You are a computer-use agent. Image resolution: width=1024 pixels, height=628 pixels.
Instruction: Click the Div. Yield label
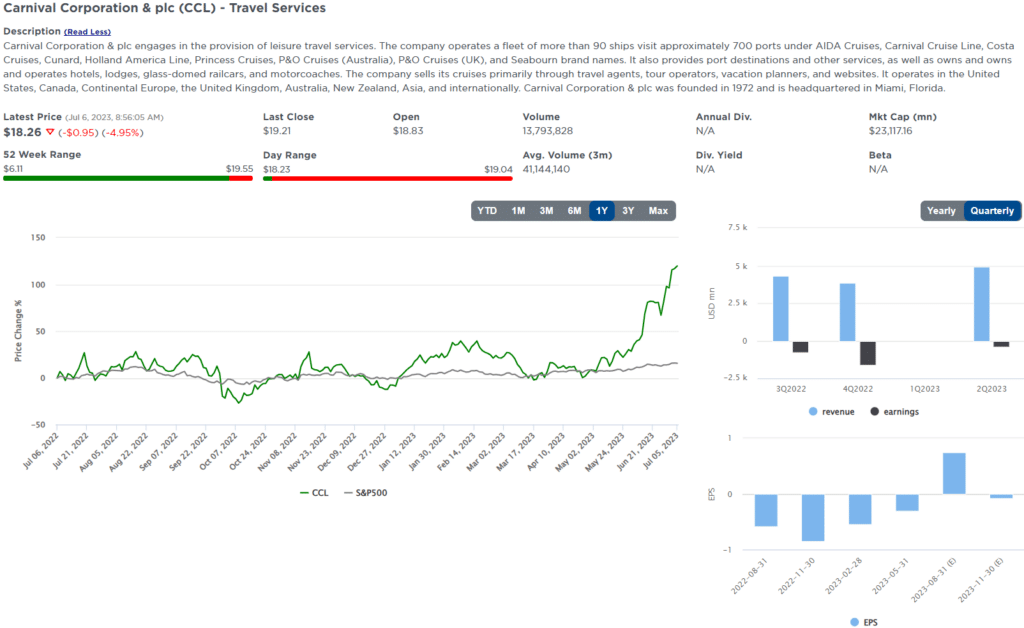click(719, 155)
